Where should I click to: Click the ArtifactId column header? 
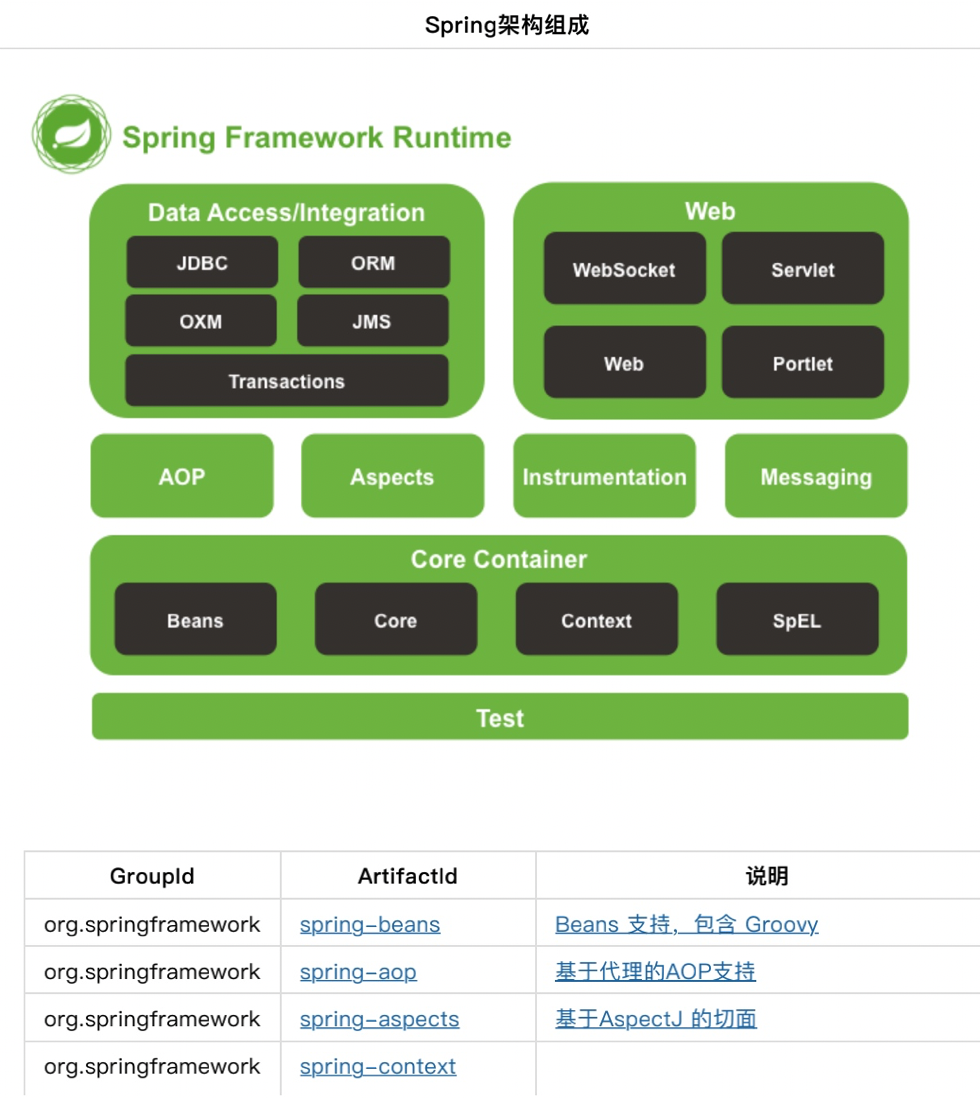[408, 876]
